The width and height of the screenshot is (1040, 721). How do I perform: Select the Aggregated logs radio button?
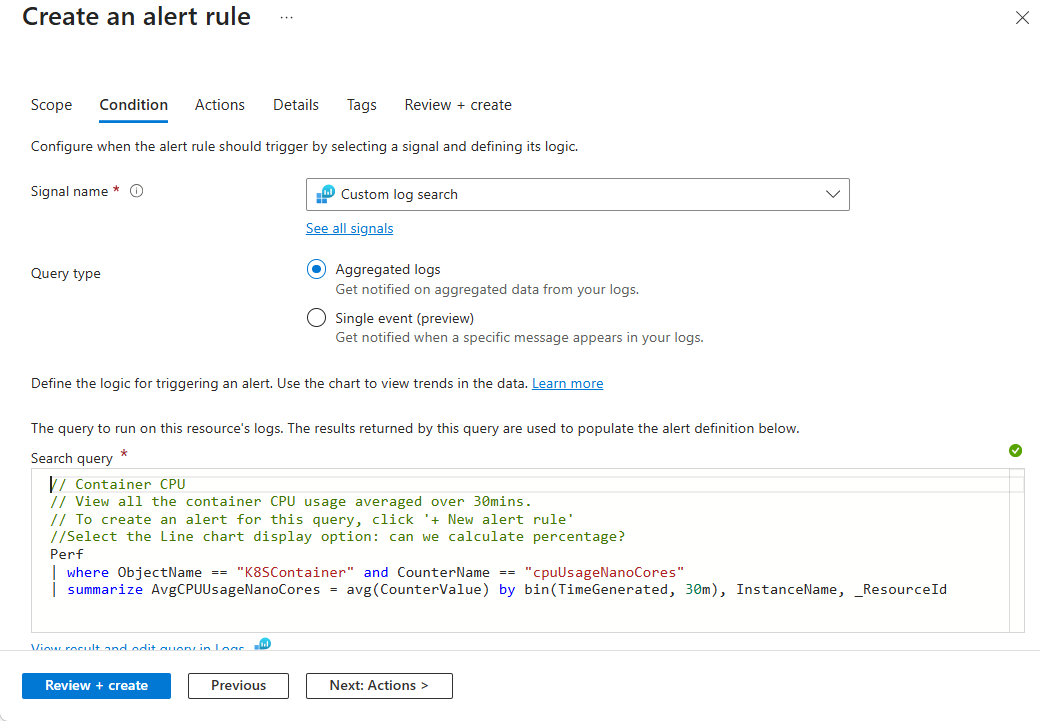[x=316, y=269]
